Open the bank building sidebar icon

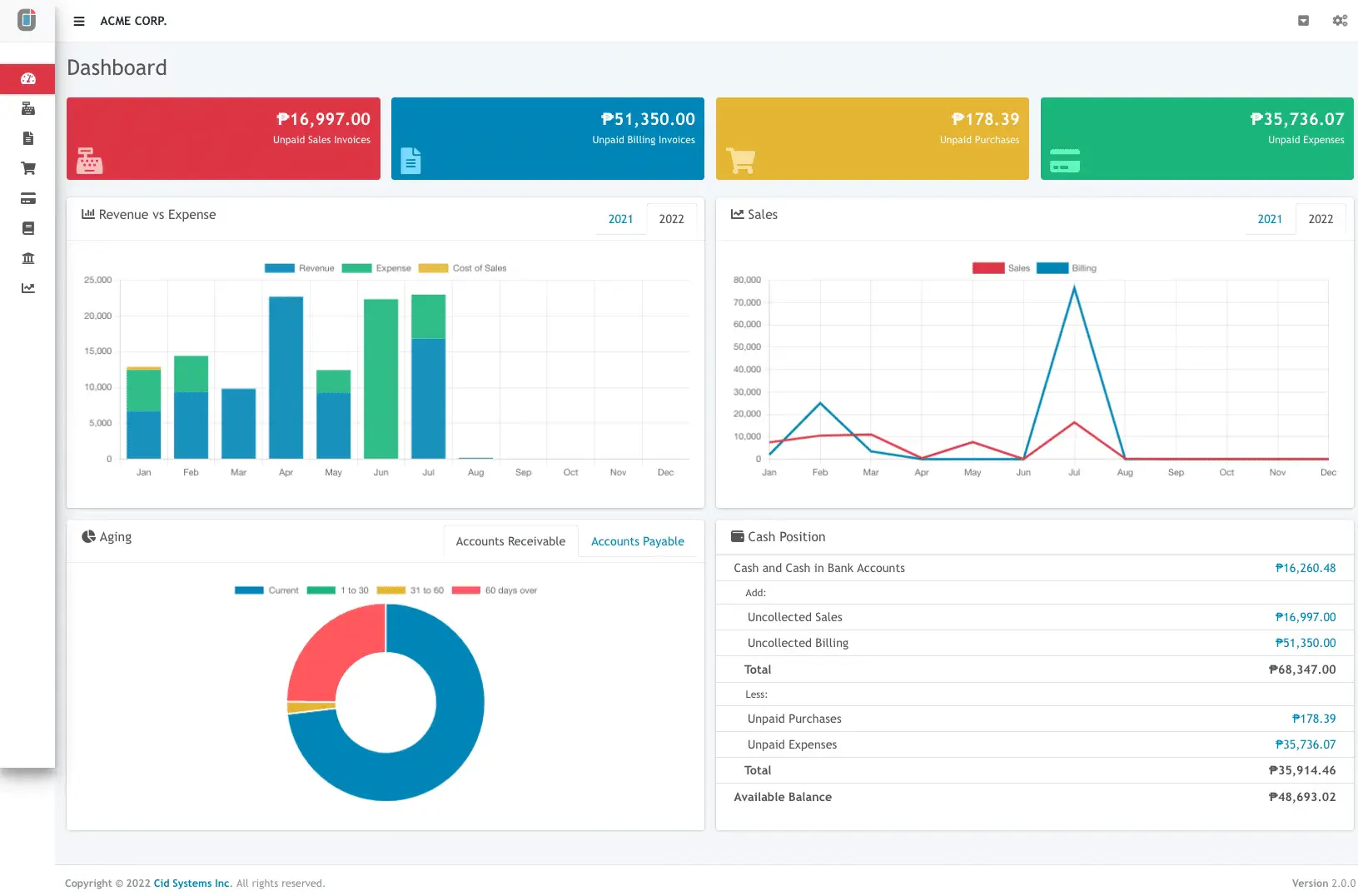pyautogui.click(x=28, y=258)
